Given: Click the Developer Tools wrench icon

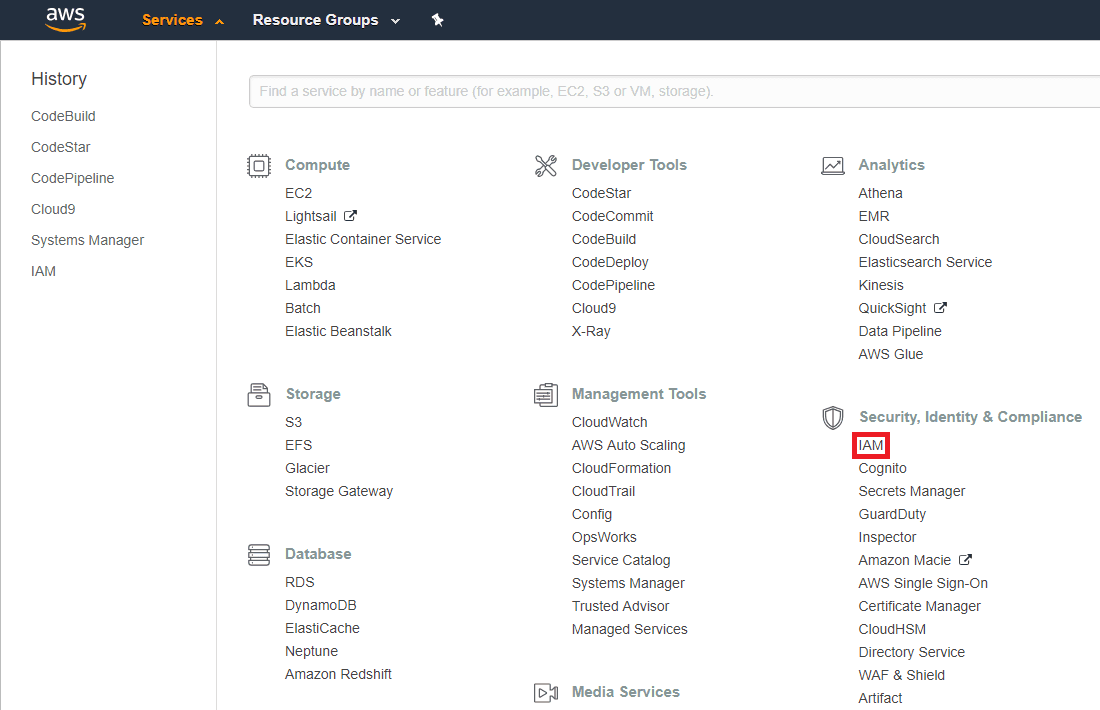Looking at the screenshot, I should [x=546, y=166].
